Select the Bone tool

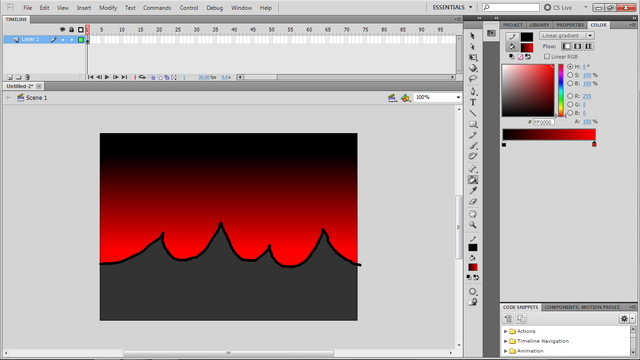pyautogui.click(x=473, y=169)
